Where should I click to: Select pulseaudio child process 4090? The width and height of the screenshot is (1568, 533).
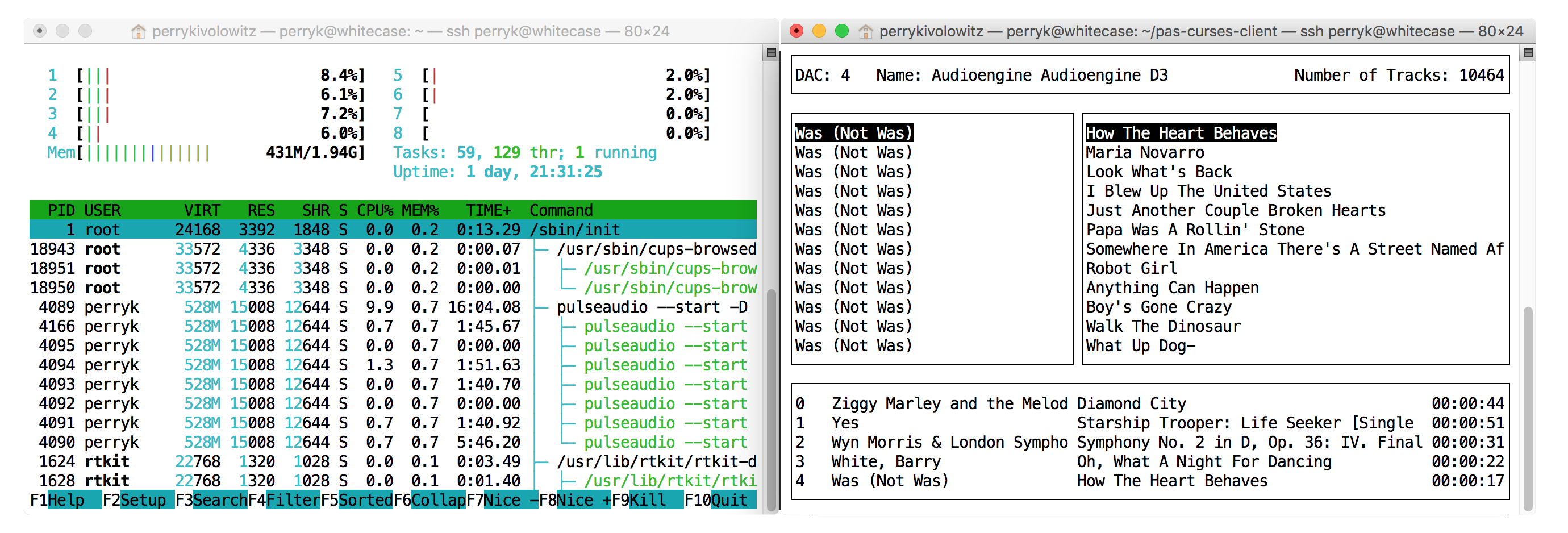pyautogui.click(x=393, y=442)
